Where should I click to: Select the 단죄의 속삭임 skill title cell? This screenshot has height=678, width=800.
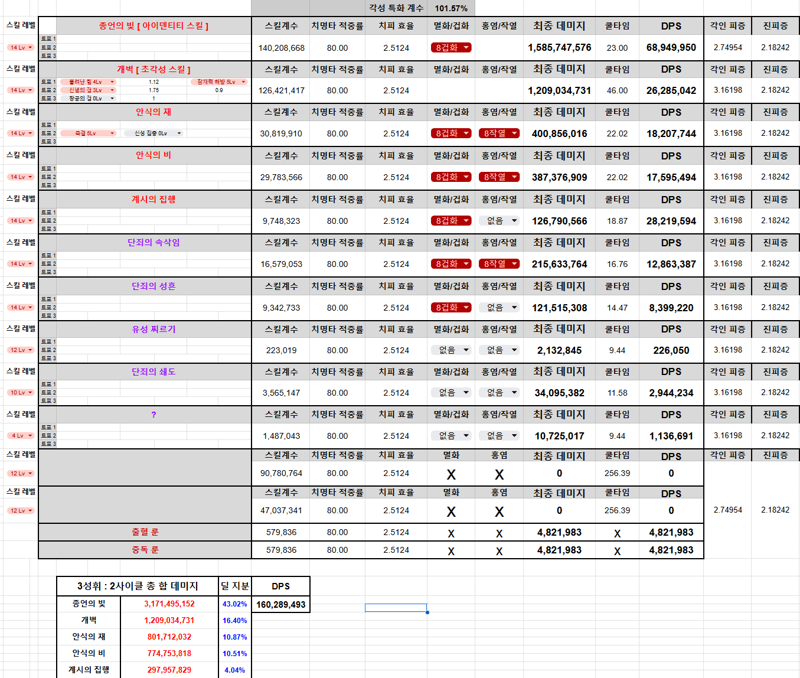154,243
